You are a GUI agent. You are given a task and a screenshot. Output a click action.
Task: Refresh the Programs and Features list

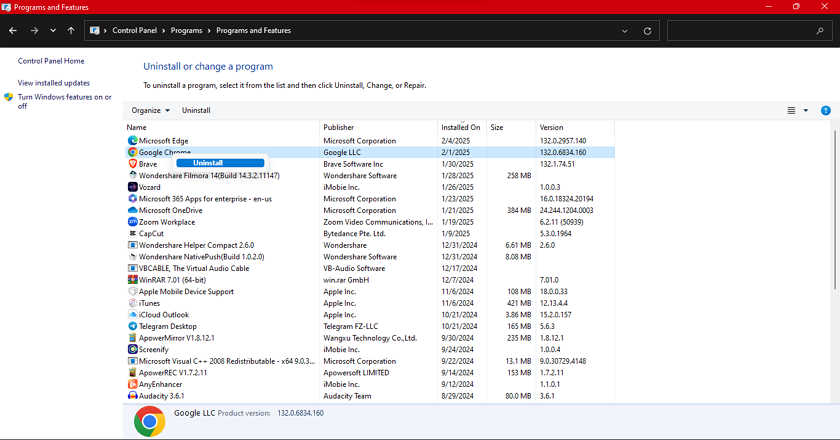pos(647,31)
